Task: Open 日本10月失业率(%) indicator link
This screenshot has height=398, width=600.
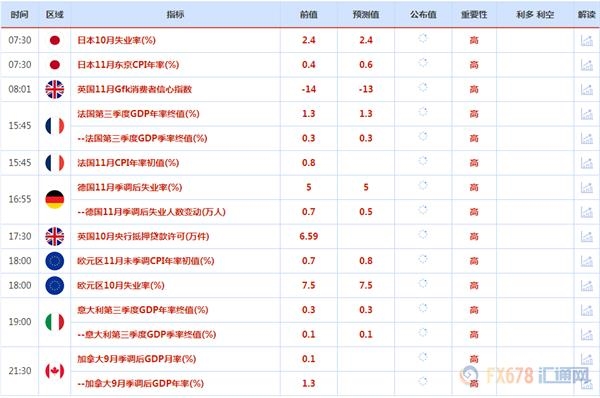Action: coord(116,40)
